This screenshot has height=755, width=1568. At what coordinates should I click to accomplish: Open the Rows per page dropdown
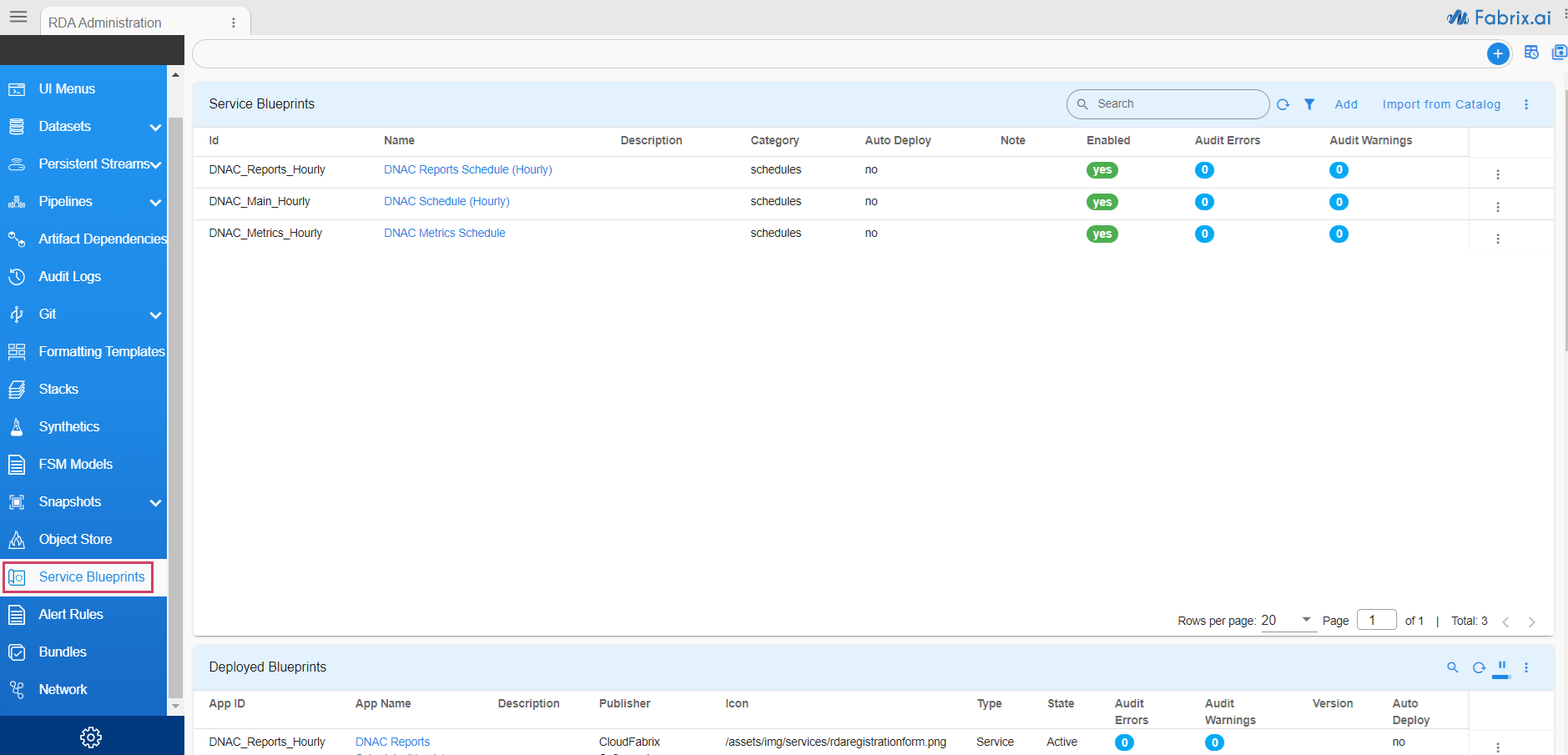(1288, 621)
